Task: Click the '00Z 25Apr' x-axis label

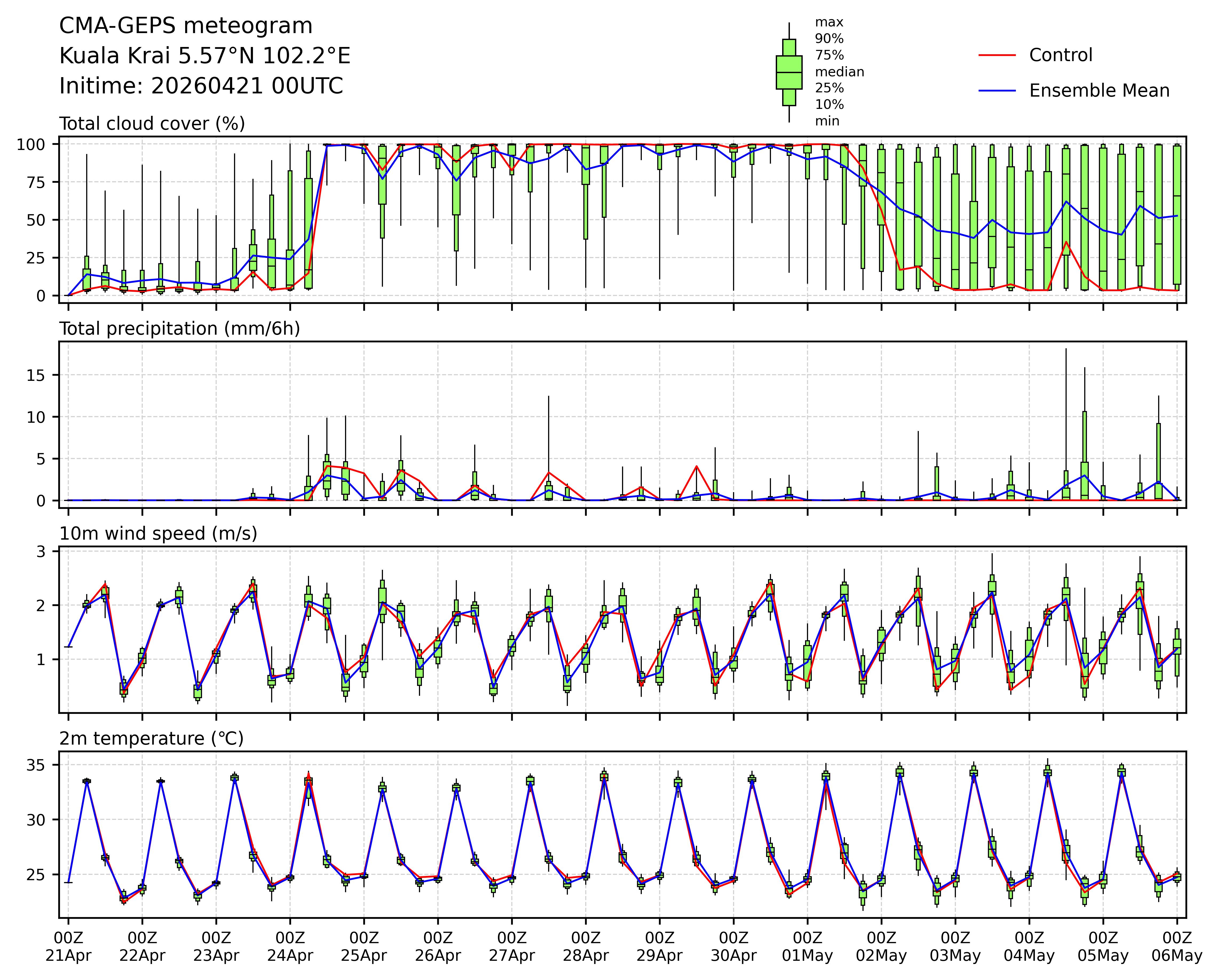Action: [x=363, y=947]
